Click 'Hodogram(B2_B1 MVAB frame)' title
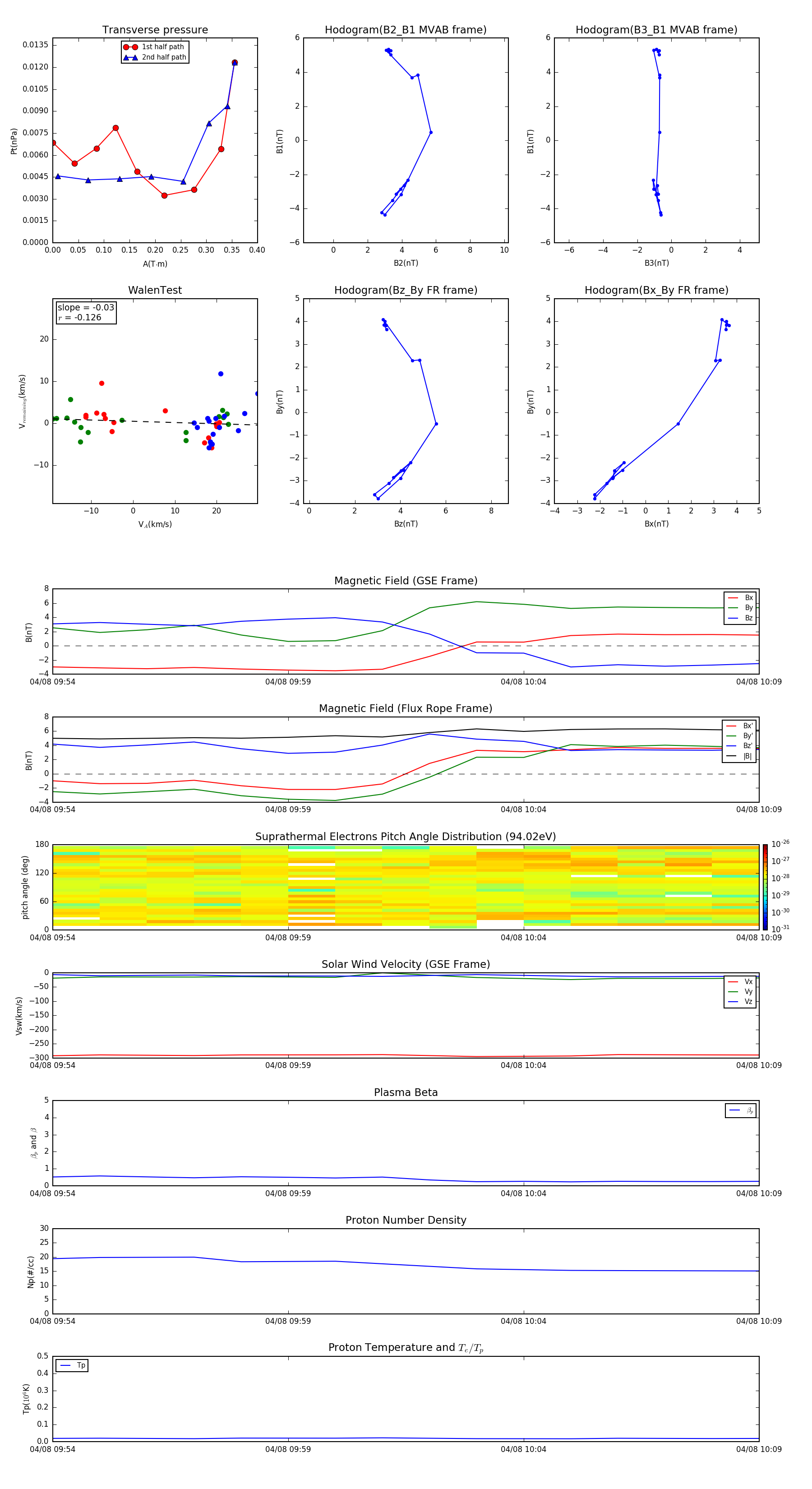The image size is (812, 1489). (x=406, y=30)
